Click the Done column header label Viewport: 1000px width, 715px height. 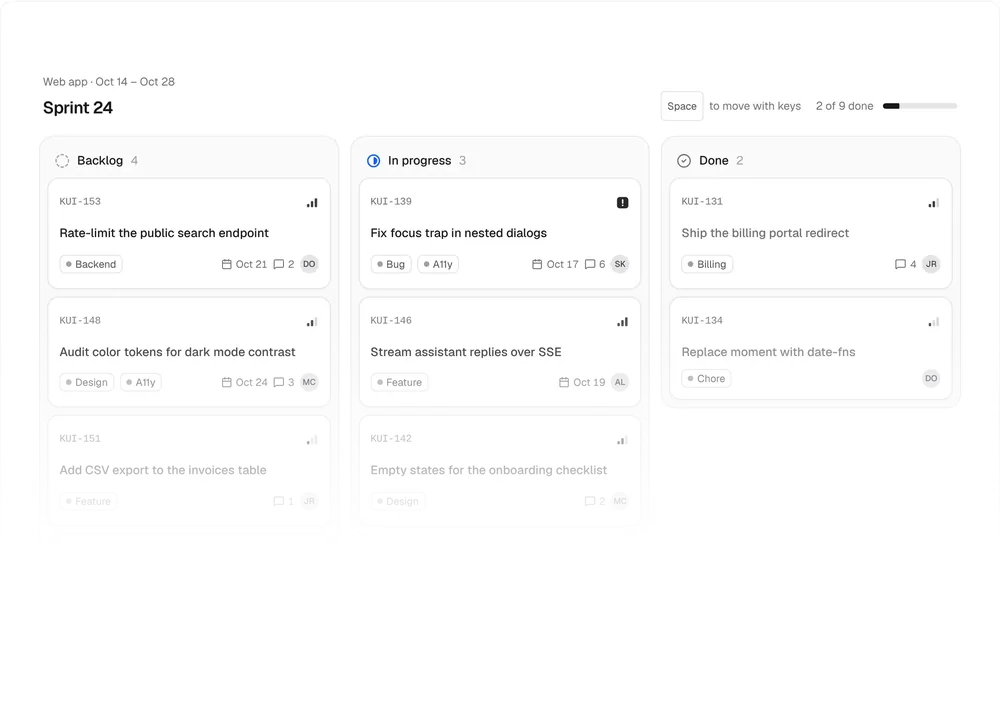click(x=714, y=161)
